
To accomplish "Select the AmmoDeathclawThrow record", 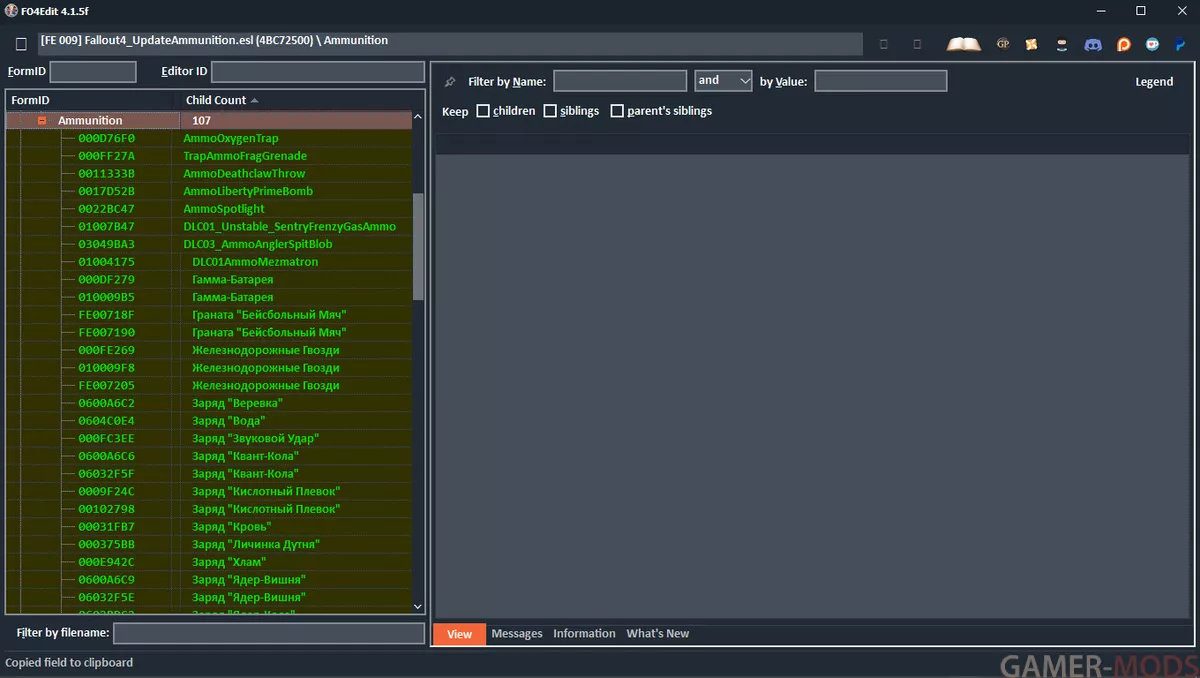I will [x=209, y=174].
